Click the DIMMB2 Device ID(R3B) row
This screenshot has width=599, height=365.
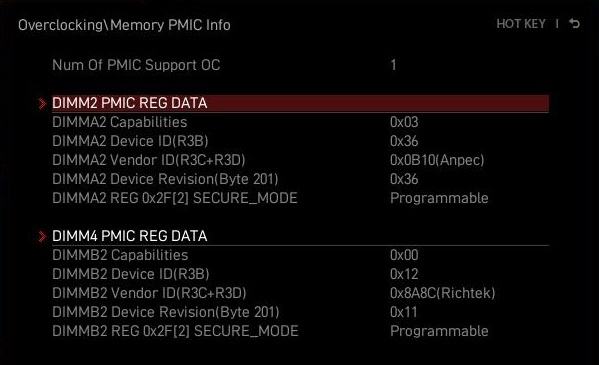[x=300, y=274]
